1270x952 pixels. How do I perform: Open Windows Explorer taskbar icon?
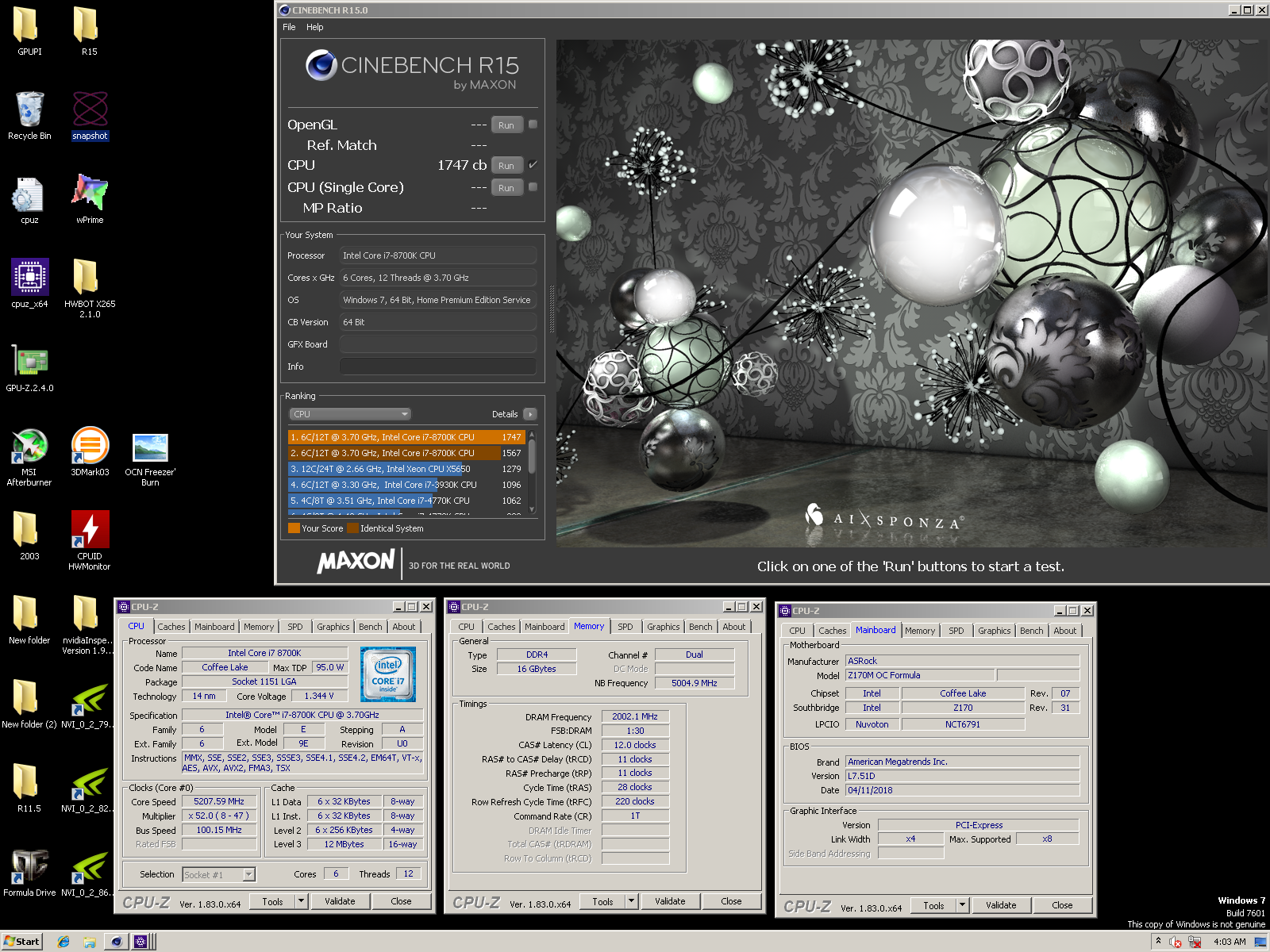point(90,942)
